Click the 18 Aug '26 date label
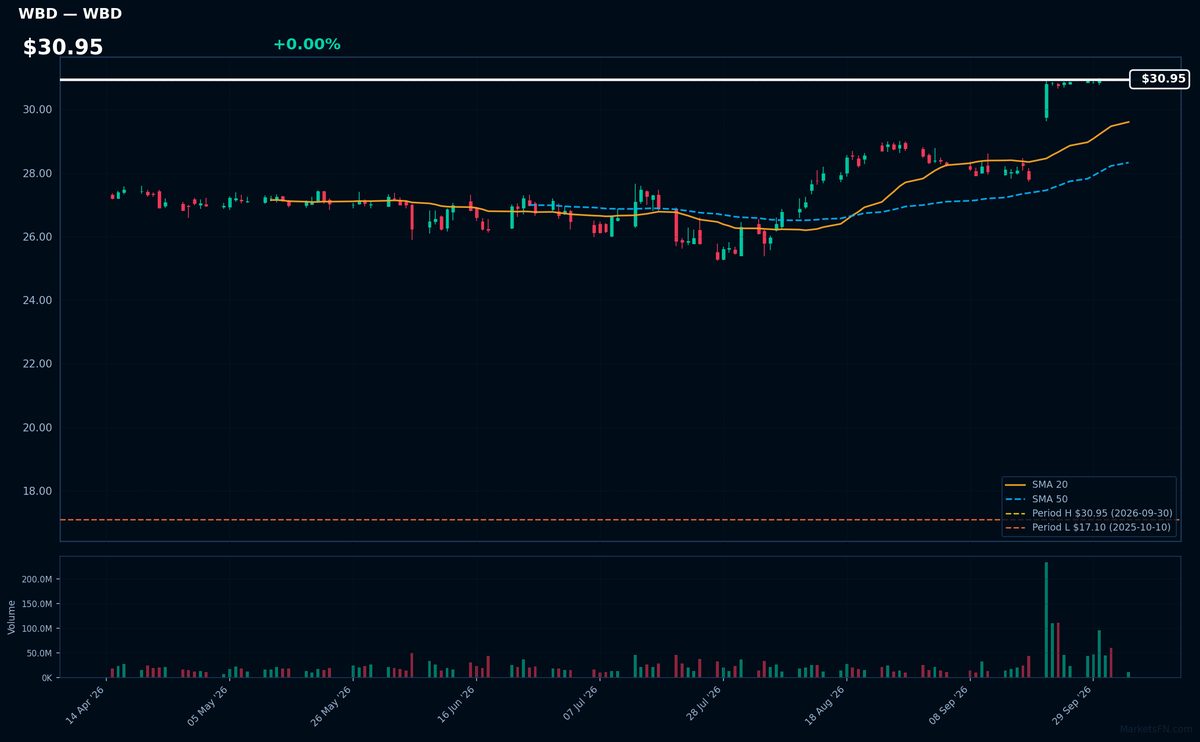The width and height of the screenshot is (1200, 742). [x=825, y=704]
